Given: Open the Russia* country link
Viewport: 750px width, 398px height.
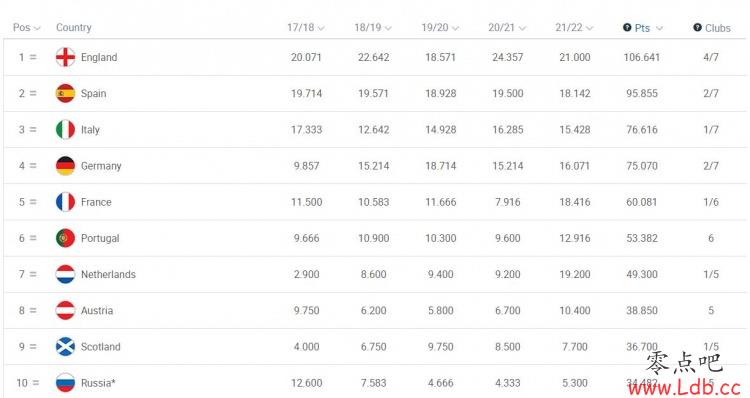Looking at the screenshot, I should coord(98,383).
